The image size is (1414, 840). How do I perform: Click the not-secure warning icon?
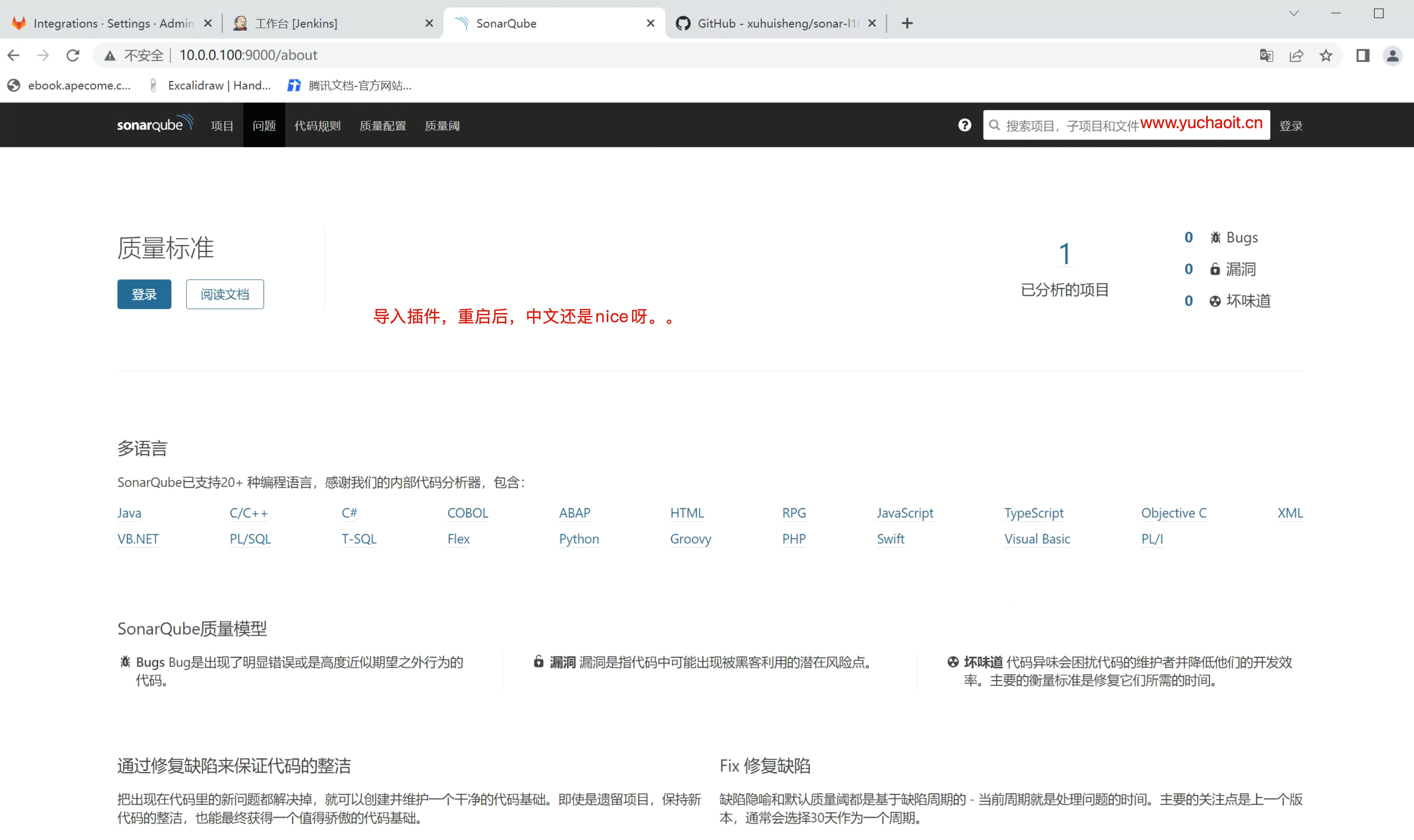110,55
